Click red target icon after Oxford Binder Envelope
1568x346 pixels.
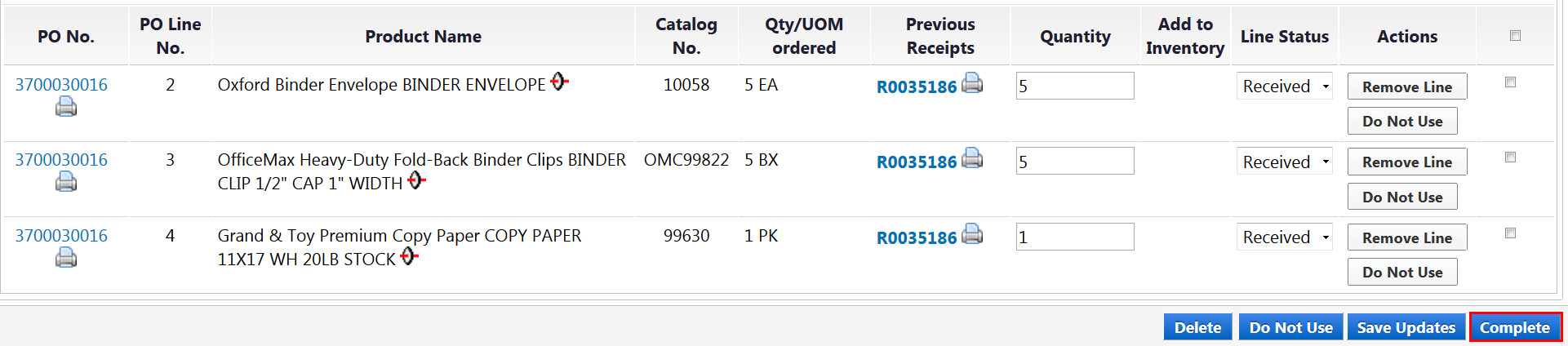559,82
